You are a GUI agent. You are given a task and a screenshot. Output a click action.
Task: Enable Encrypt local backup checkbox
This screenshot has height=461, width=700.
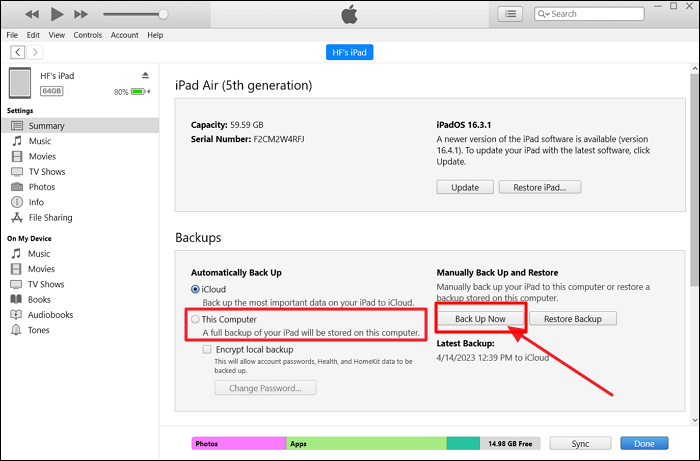(x=207, y=350)
